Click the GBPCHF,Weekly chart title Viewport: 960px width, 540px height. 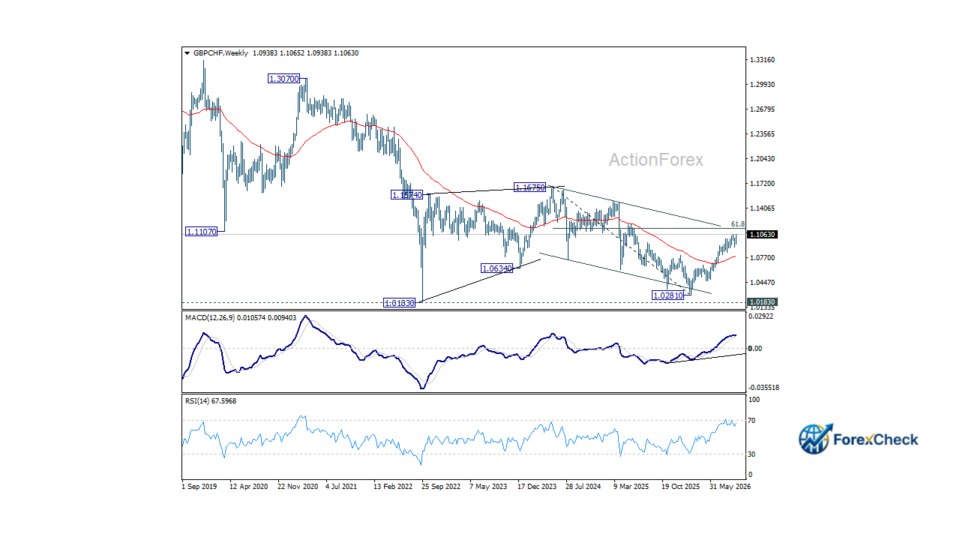(x=220, y=53)
